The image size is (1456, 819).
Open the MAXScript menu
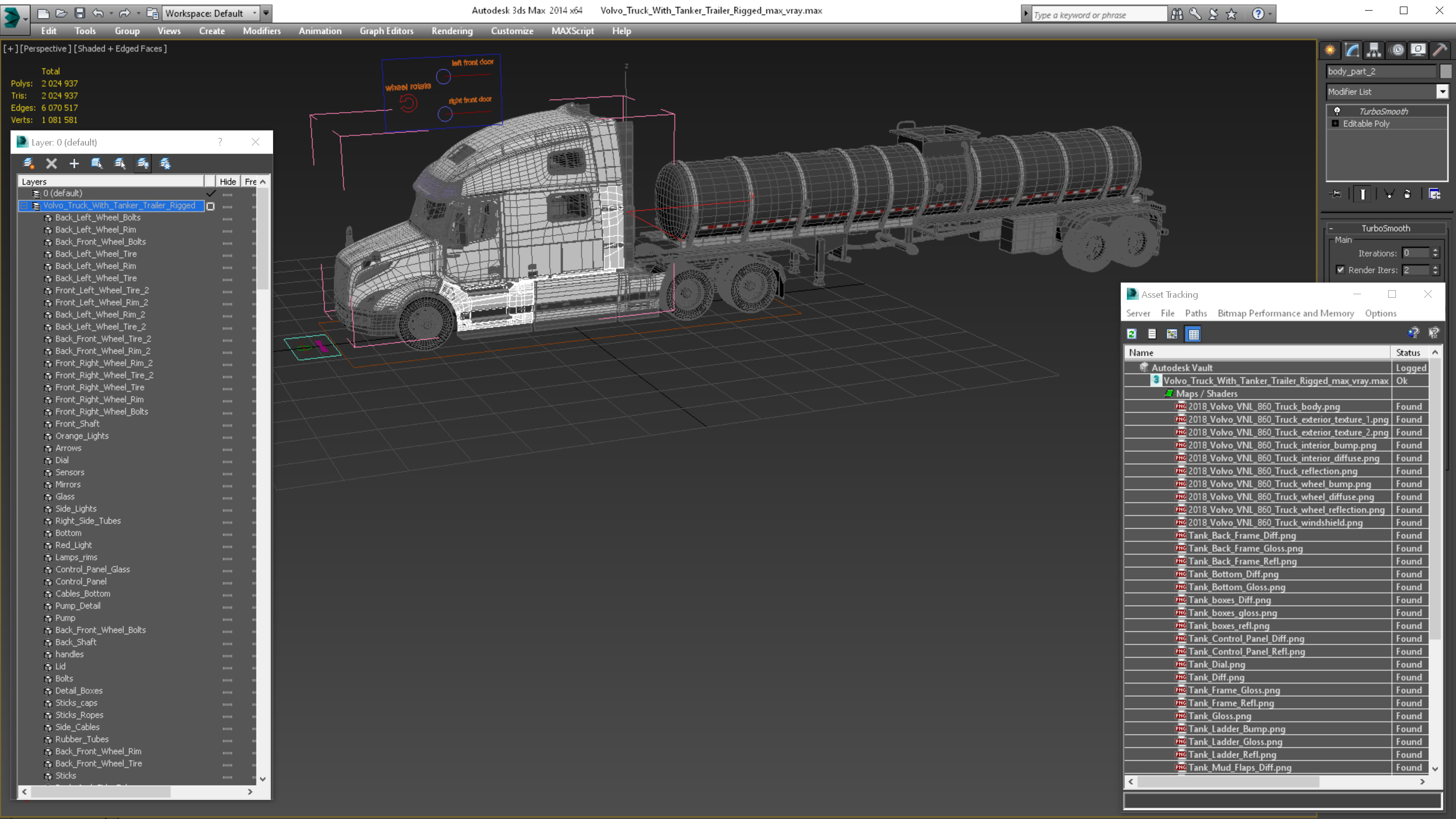[x=572, y=31]
